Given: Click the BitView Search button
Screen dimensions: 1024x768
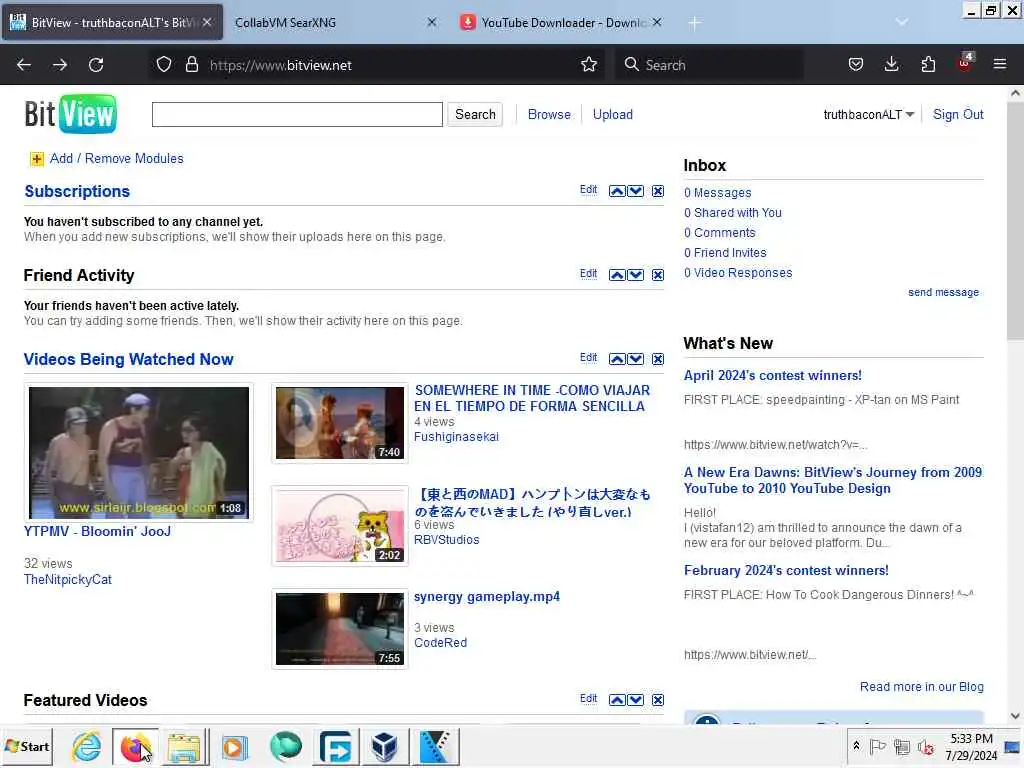Looking at the screenshot, I should (475, 114).
